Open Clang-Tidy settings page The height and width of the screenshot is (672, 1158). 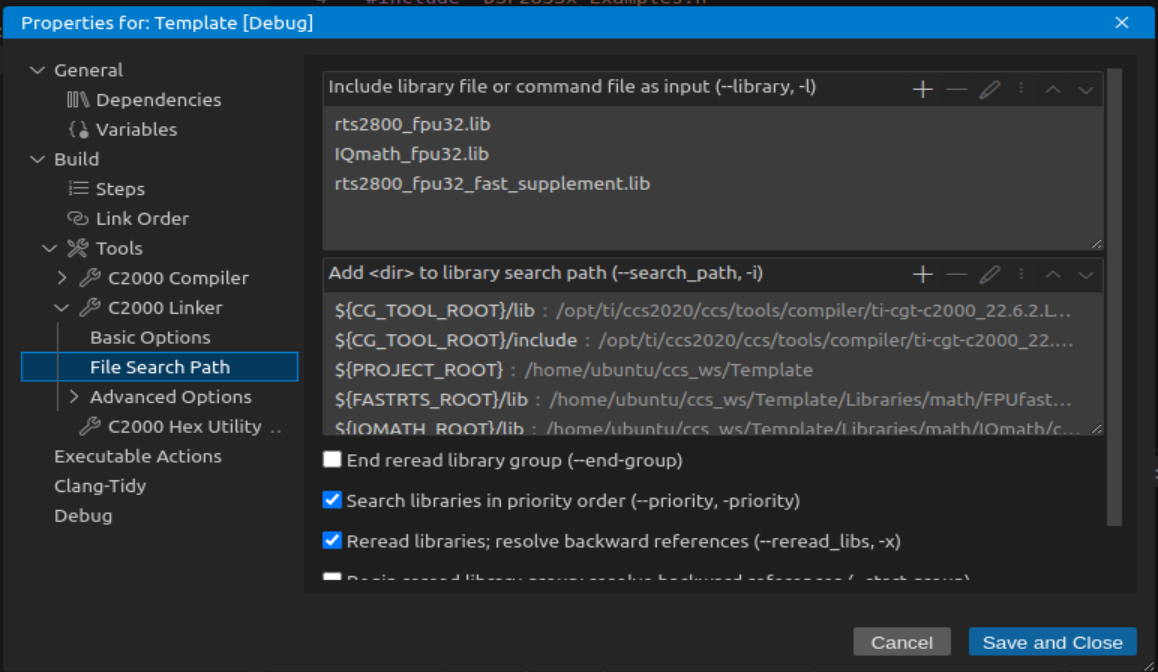coord(100,486)
